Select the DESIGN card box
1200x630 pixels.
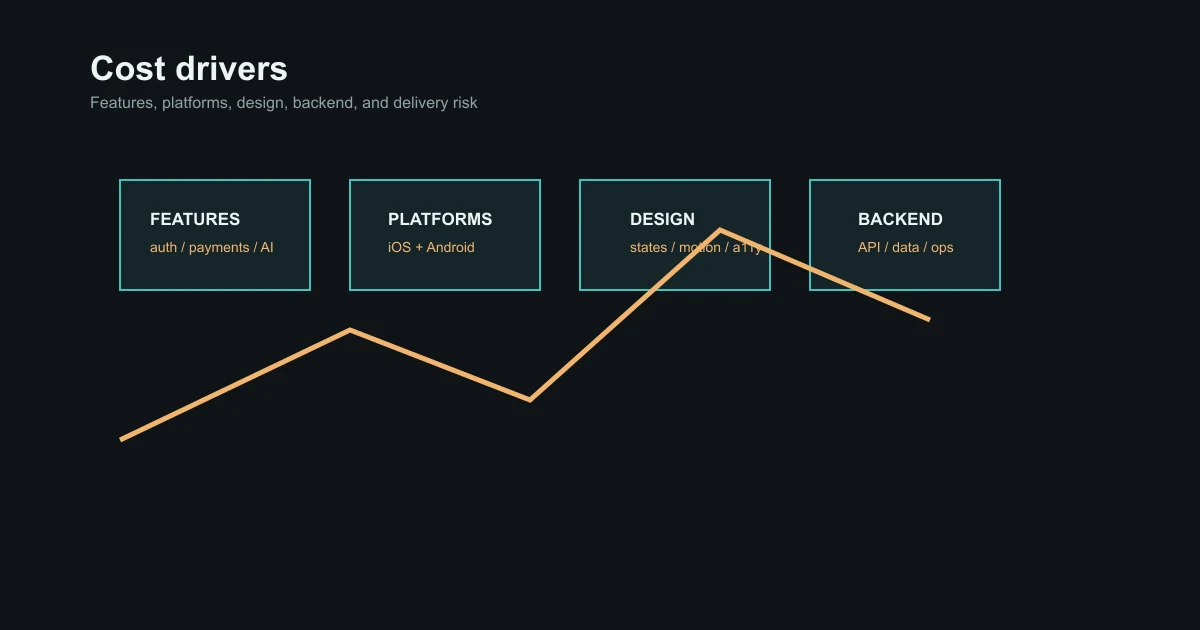(675, 235)
